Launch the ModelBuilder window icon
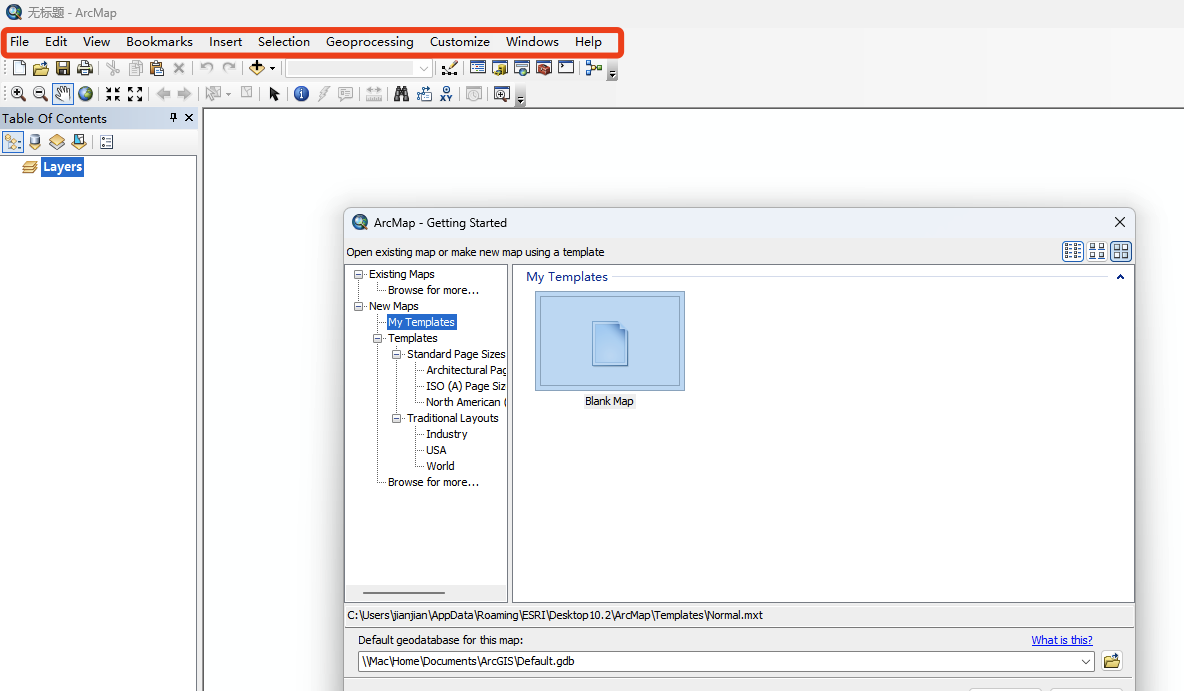The height and width of the screenshot is (691, 1184). (x=594, y=68)
